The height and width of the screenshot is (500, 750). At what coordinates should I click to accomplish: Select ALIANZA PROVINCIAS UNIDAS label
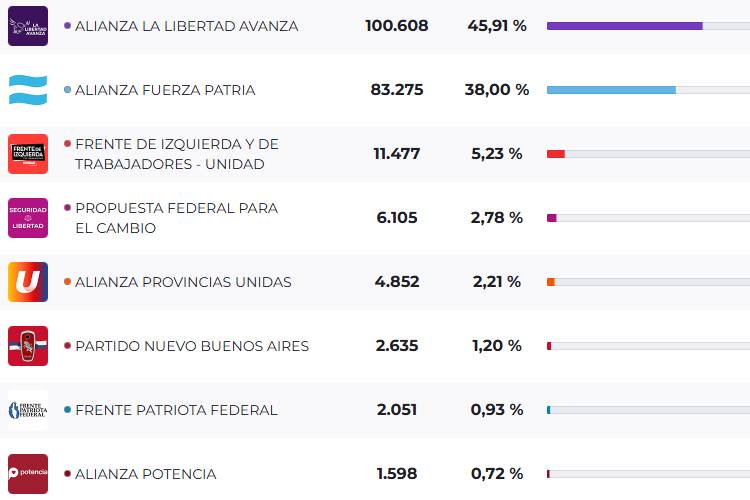[x=183, y=282]
